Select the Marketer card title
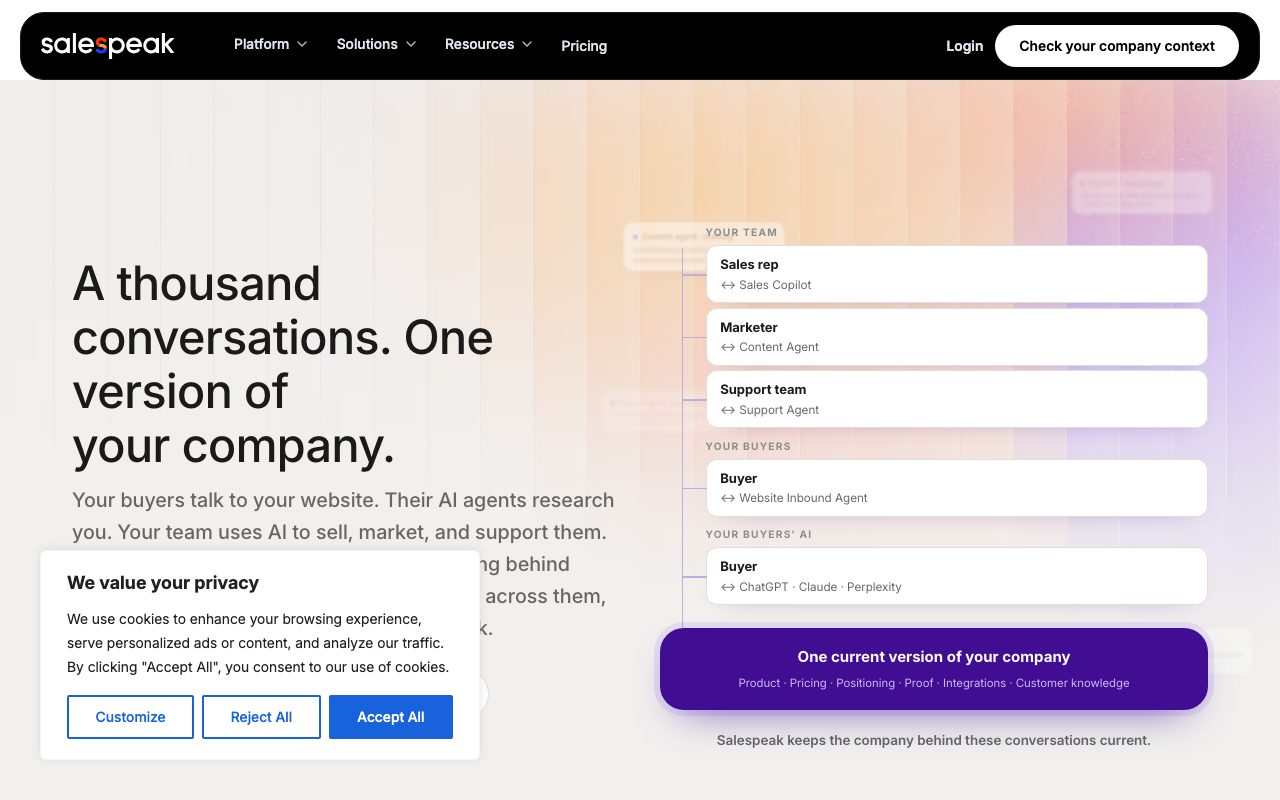This screenshot has width=1280, height=800. (749, 327)
